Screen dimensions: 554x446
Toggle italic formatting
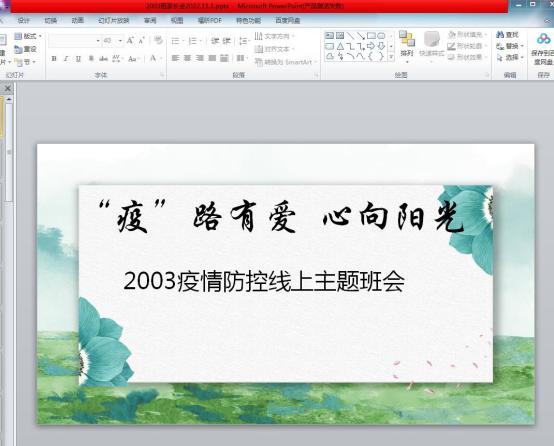(x=66, y=59)
